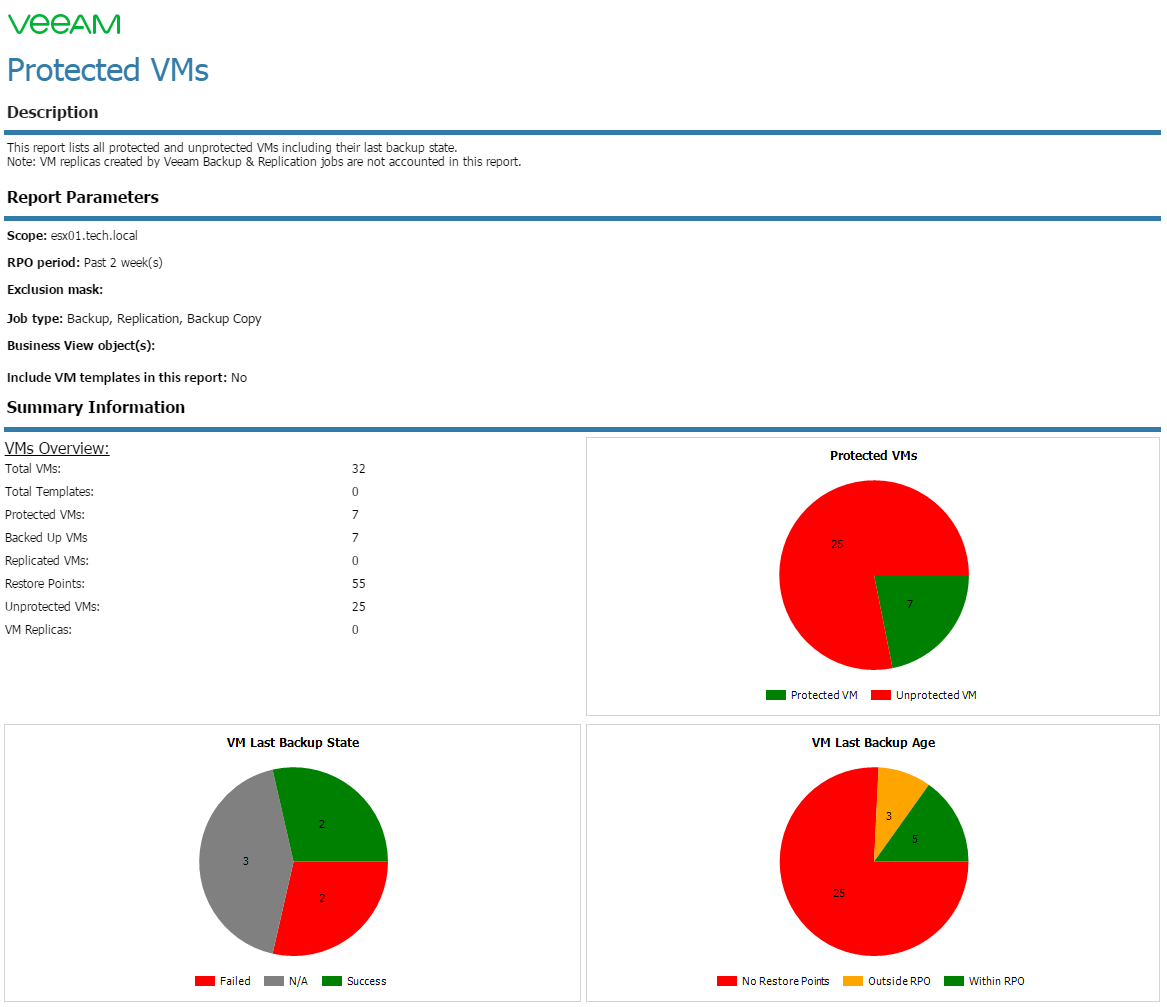
Task: Click the Include VM templates value No
Action: click(x=239, y=377)
